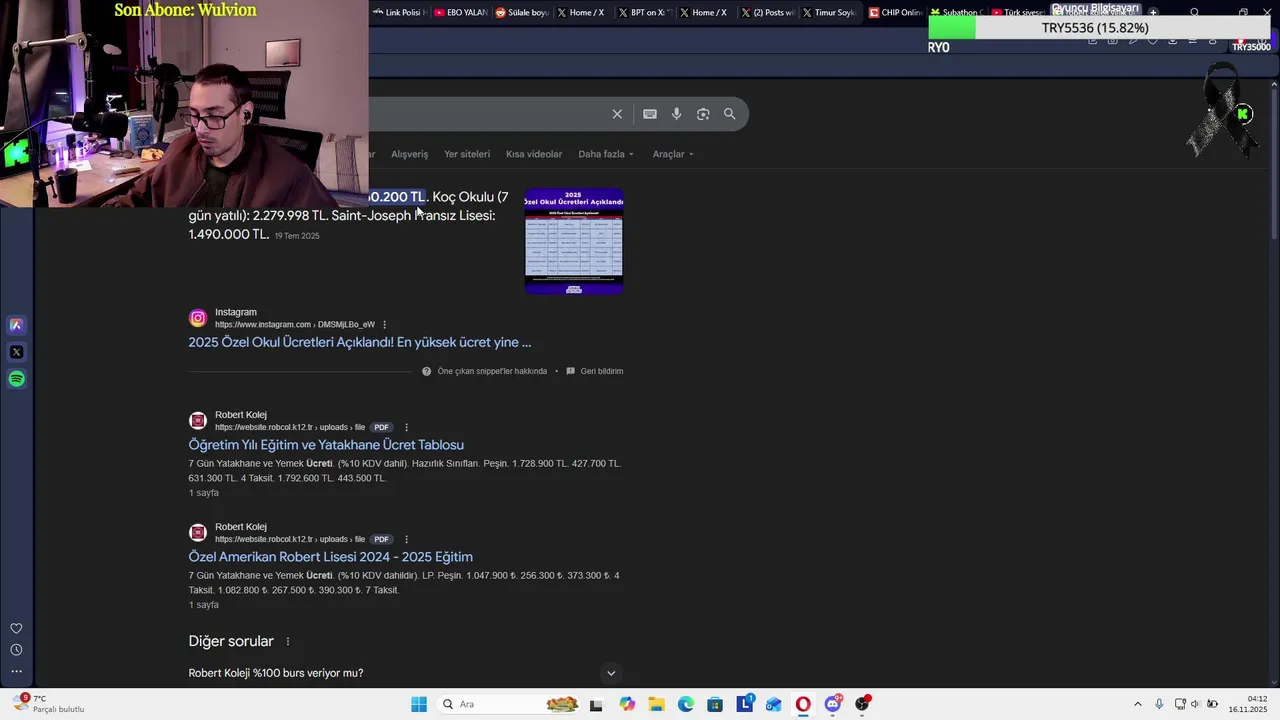Open bookmarks heart icon in Opera sidebar

coord(16,629)
